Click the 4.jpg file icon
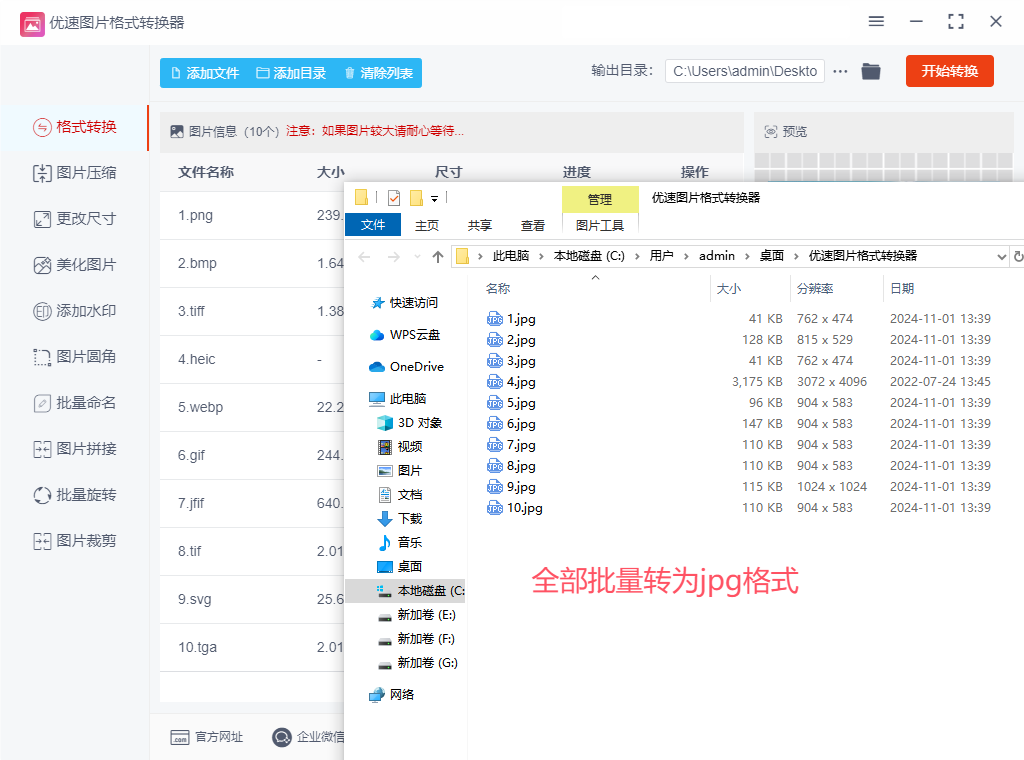The width and height of the screenshot is (1024, 760). point(495,381)
